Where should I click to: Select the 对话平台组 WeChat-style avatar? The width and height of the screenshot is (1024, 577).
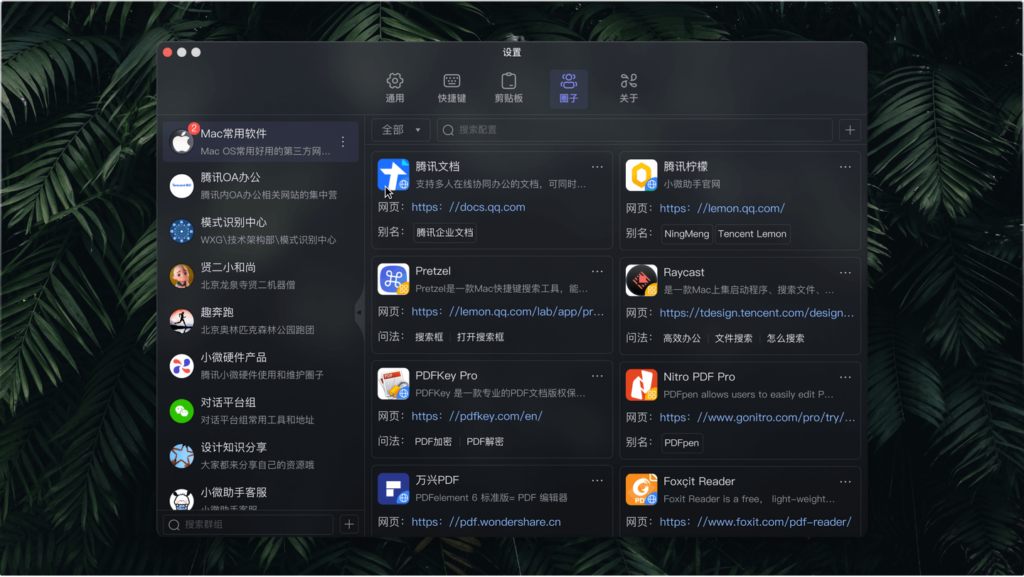[x=182, y=411]
